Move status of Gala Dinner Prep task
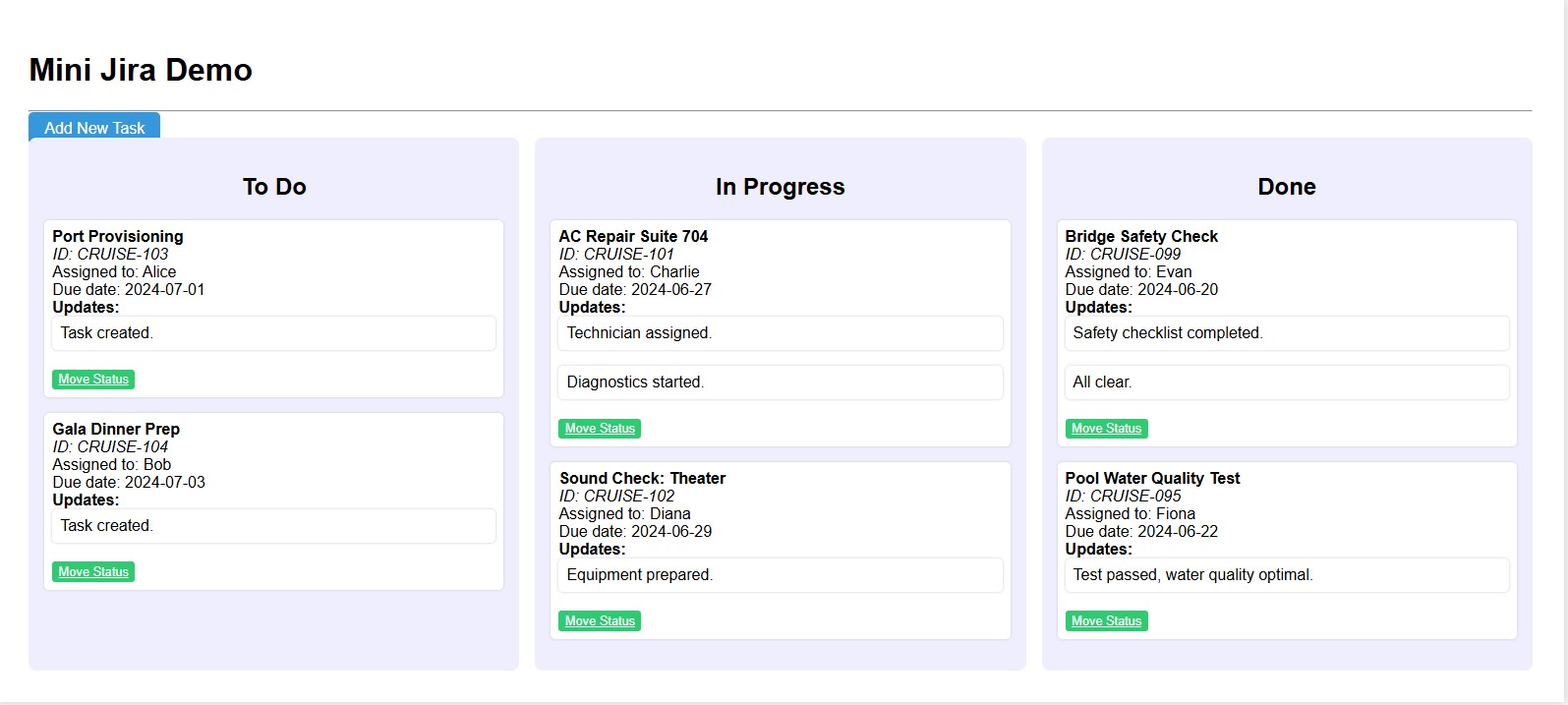This screenshot has width=1568, height=705. pos(93,572)
